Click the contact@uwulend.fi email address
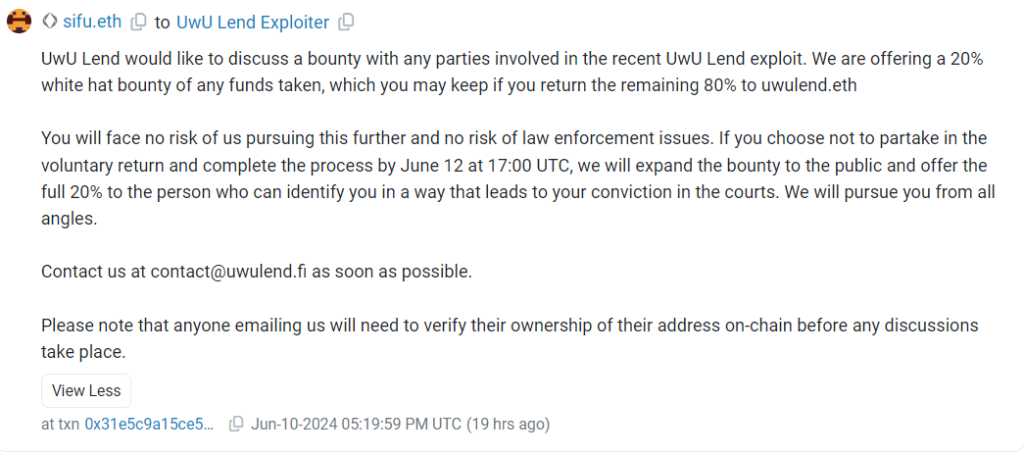The image size is (1024, 455). point(228,271)
